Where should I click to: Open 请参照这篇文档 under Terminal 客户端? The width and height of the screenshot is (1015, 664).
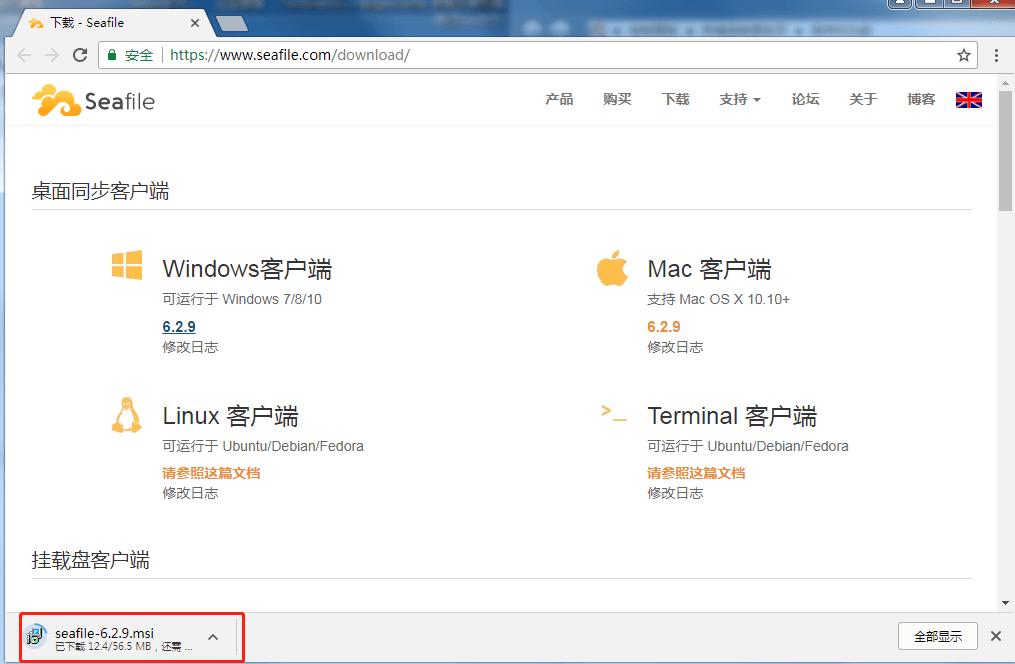pos(696,473)
